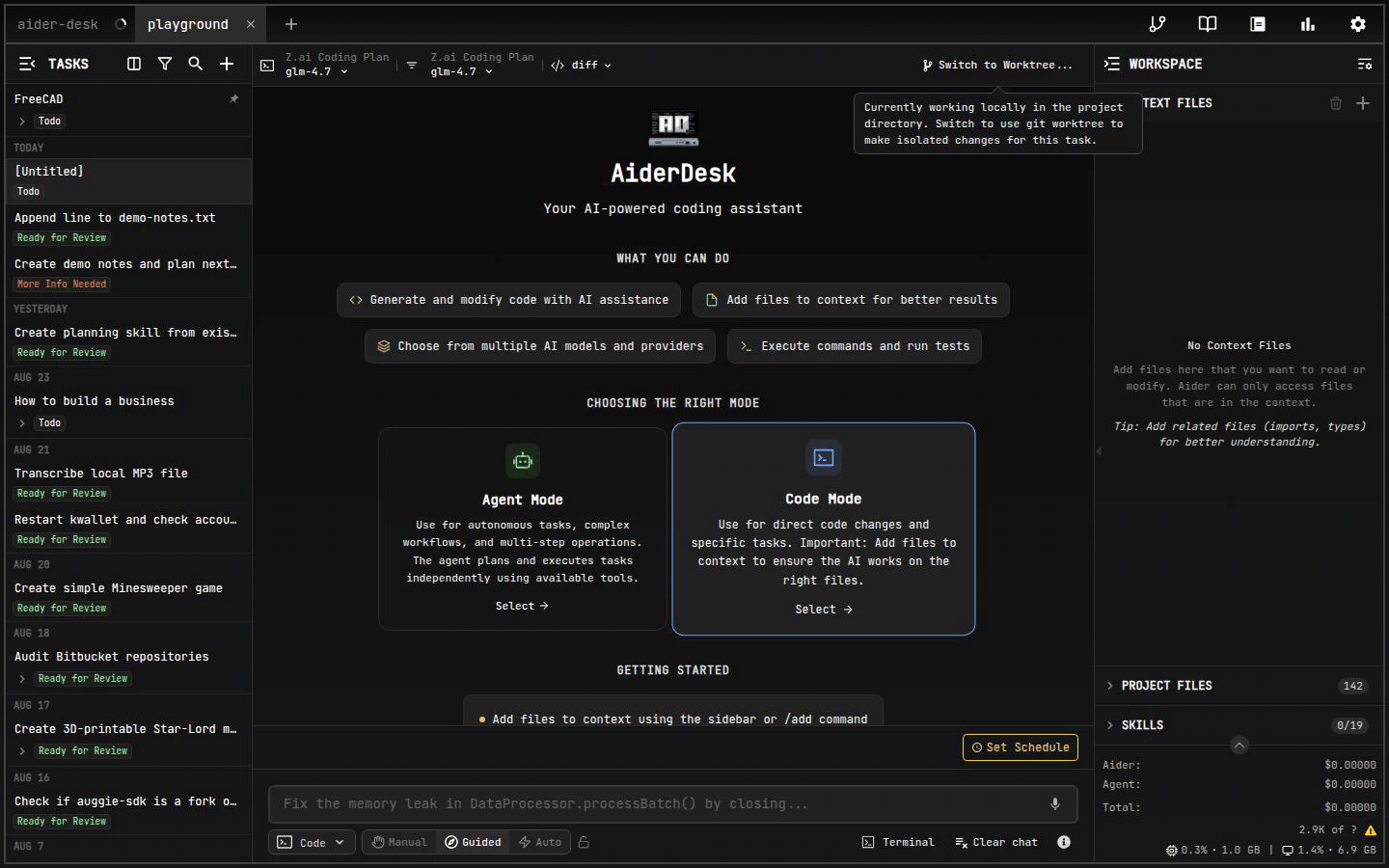Open the diff edit format dropdown

click(x=582, y=65)
